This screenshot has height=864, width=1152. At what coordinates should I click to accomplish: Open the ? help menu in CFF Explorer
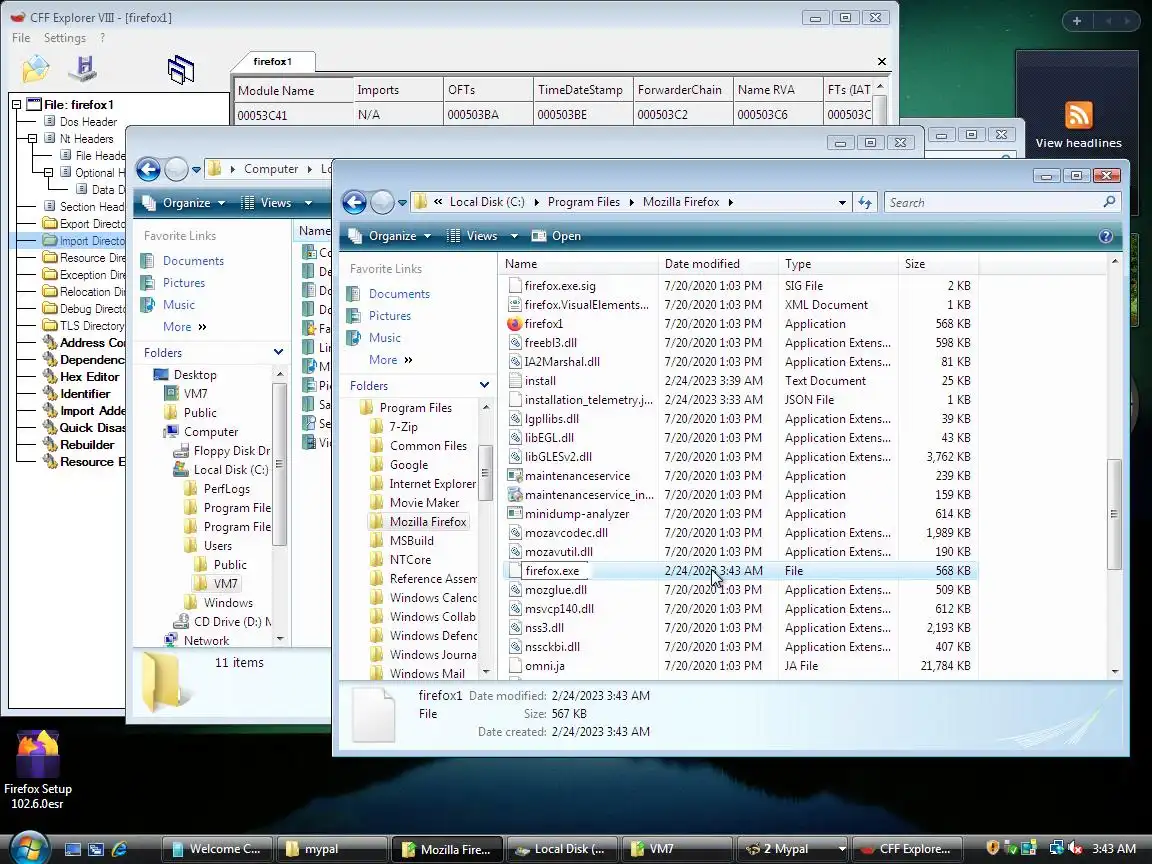(102, 37)
